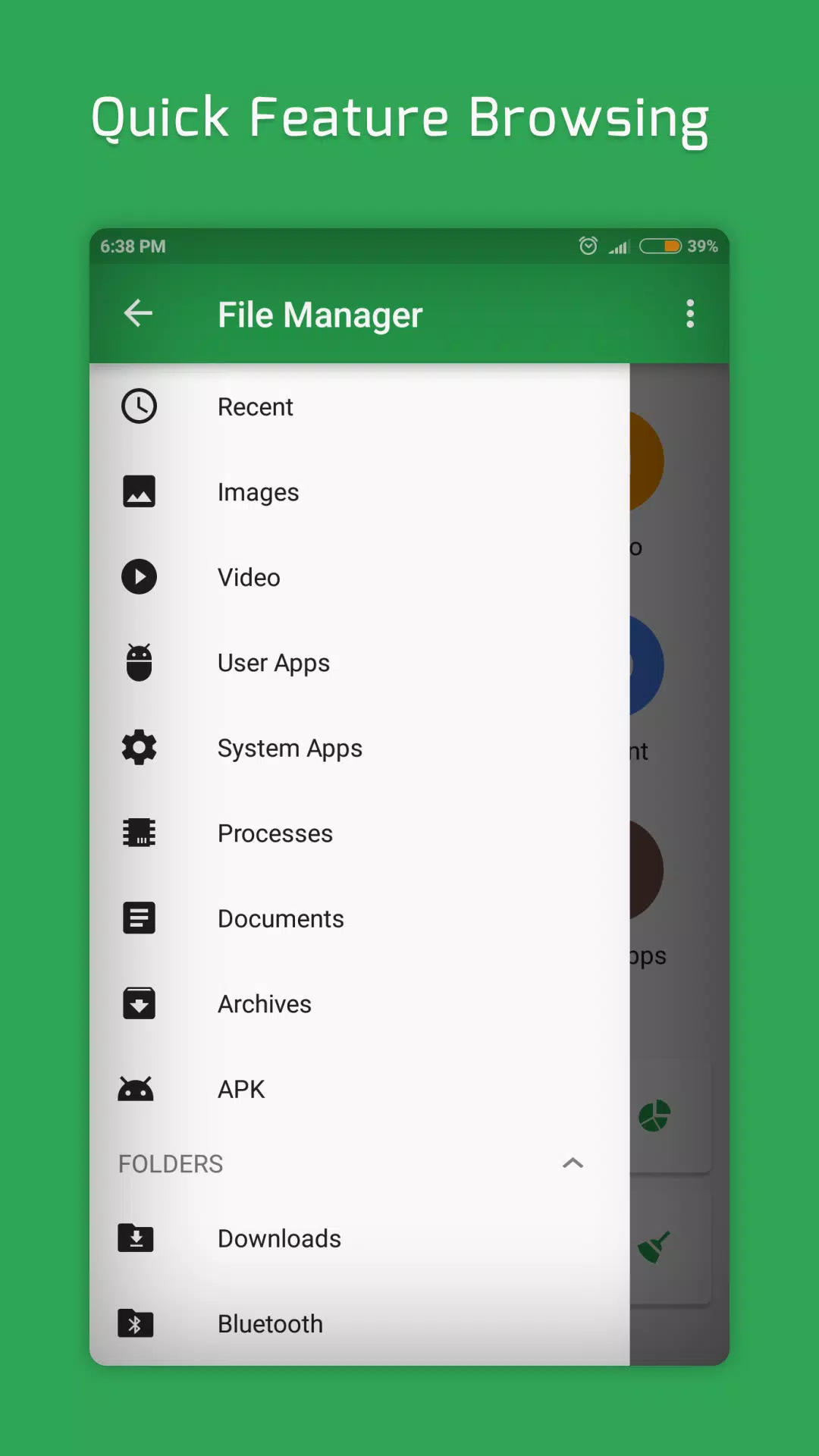Click the Recent clock icon
This screenshot has width=819, height=1456.
coord(139,406)
